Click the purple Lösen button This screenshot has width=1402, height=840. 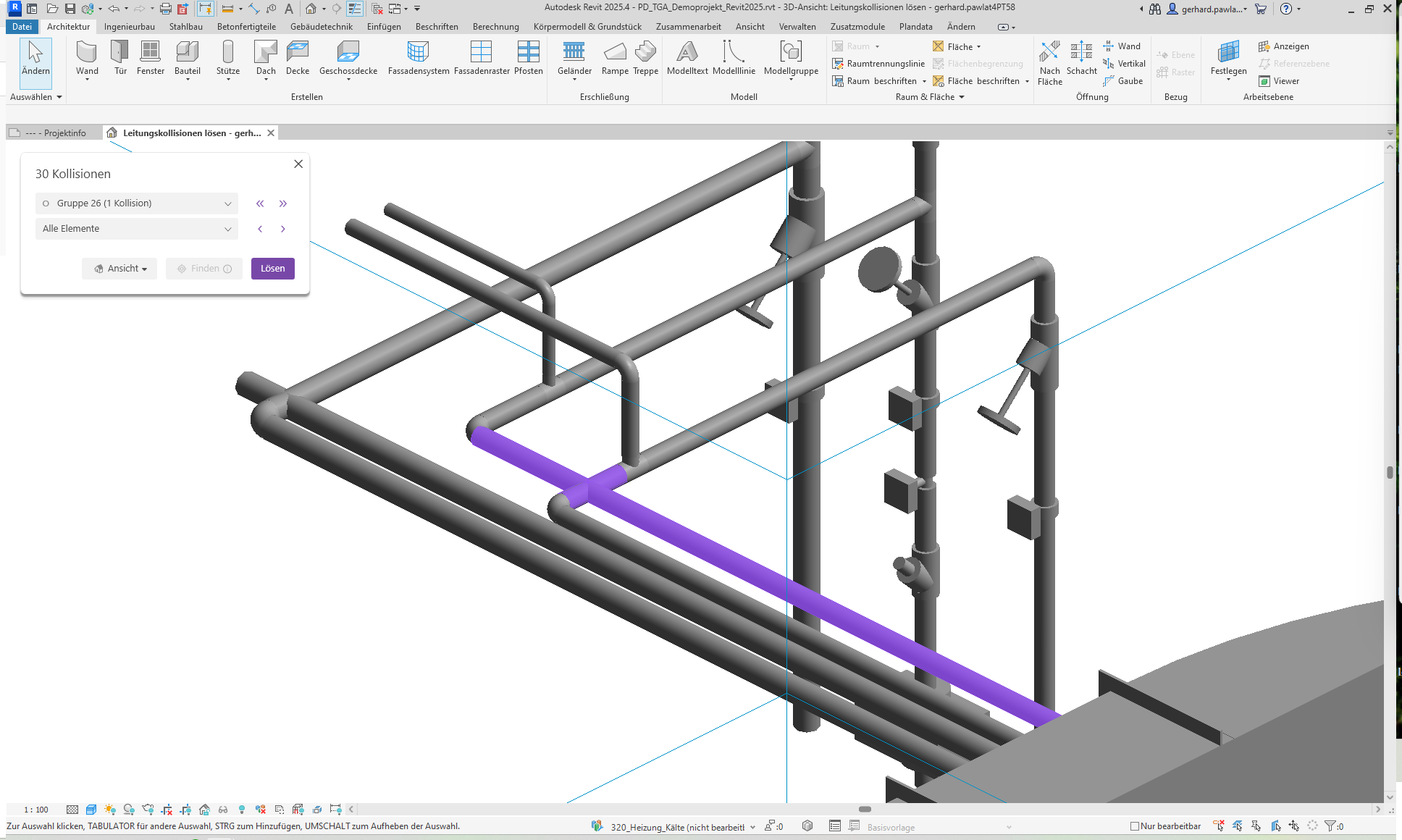tap(272, 269)
